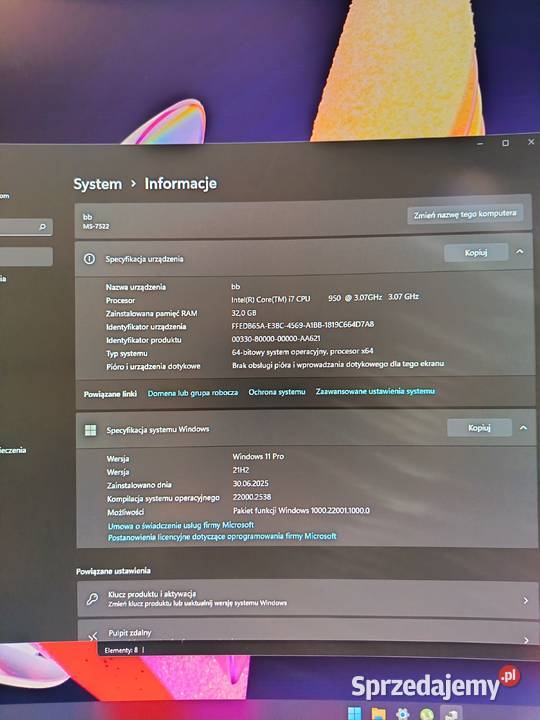The width and height of the screenshot is (540, 720).
Task: Open Ochrona systemu link
Action: [x=277, y=392]
